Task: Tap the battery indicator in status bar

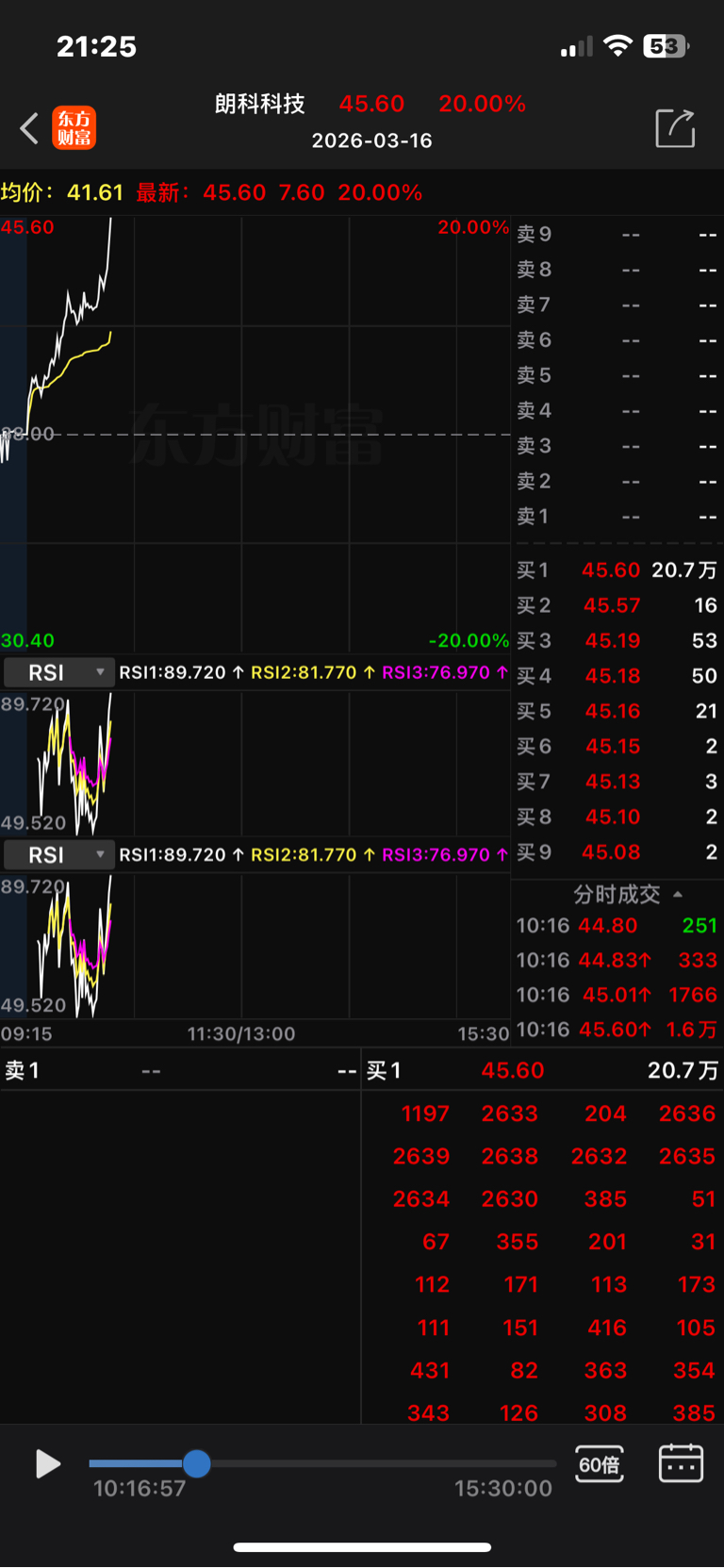Action: point(666,46)
